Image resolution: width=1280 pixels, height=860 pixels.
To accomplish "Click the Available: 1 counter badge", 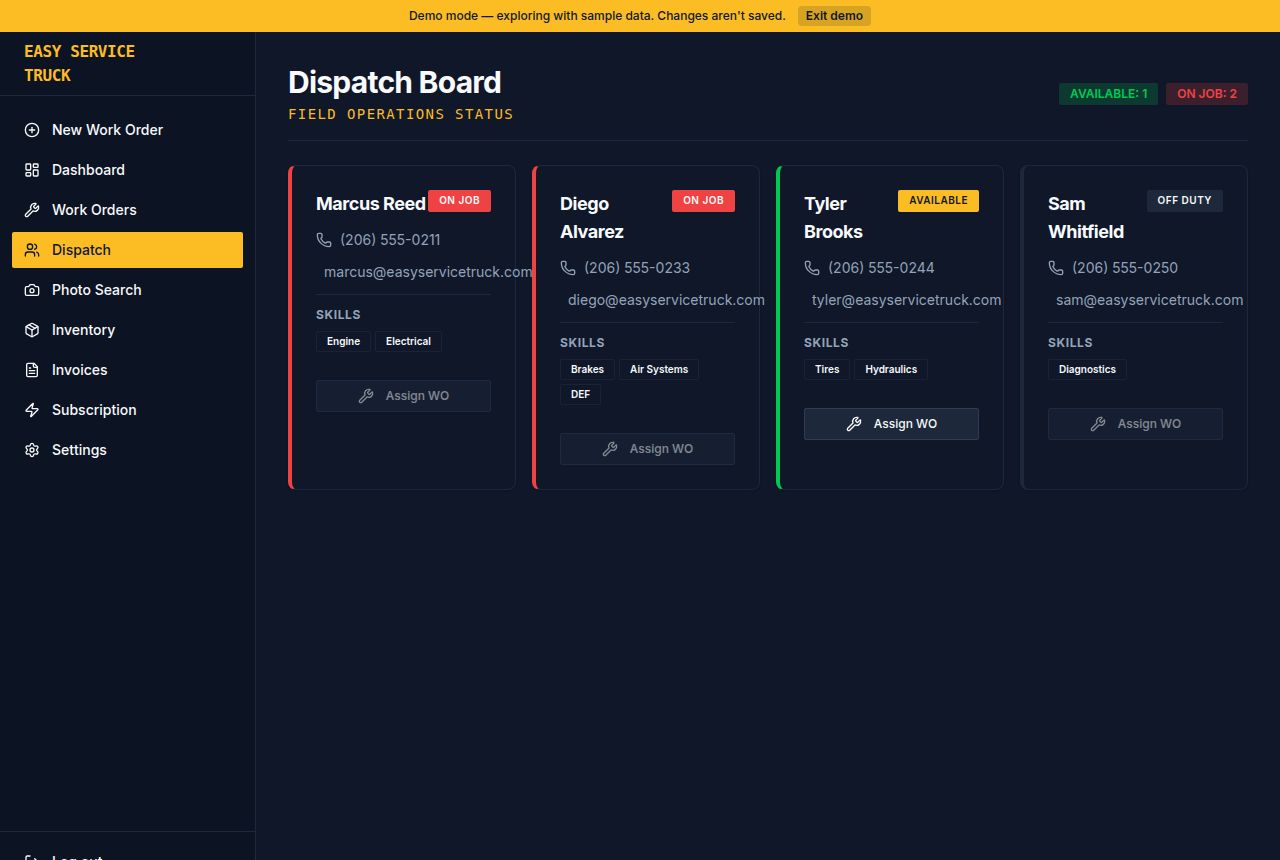I will pos(1108,94).
